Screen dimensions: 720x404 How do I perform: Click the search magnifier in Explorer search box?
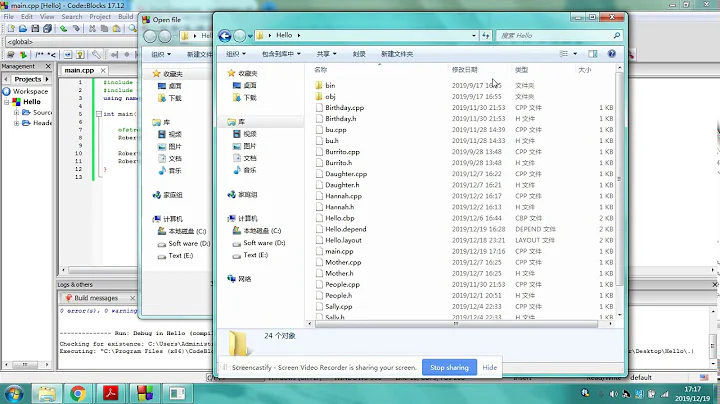pos(617,35)
